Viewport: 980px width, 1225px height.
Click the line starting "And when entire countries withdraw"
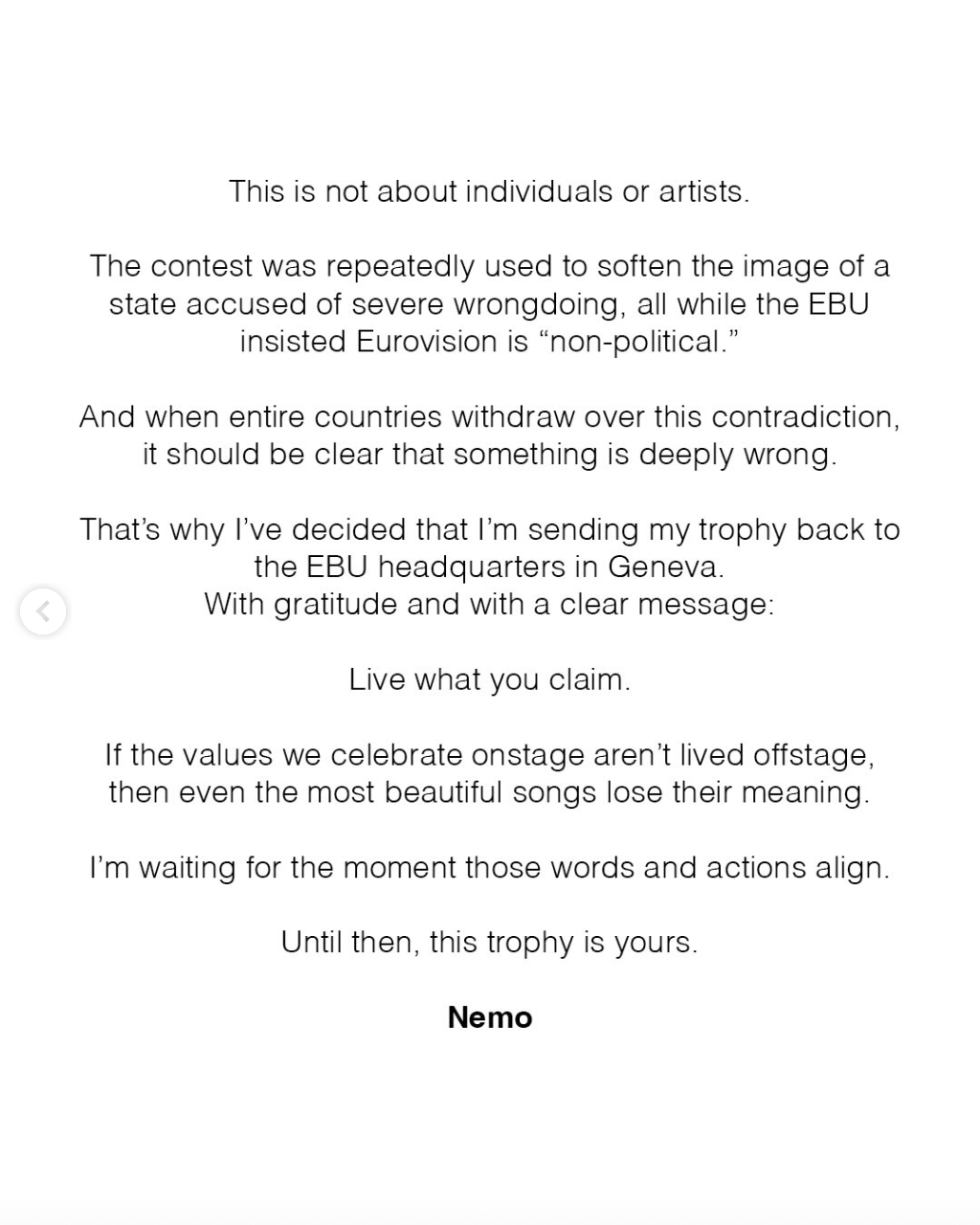[x=489, y=417]
